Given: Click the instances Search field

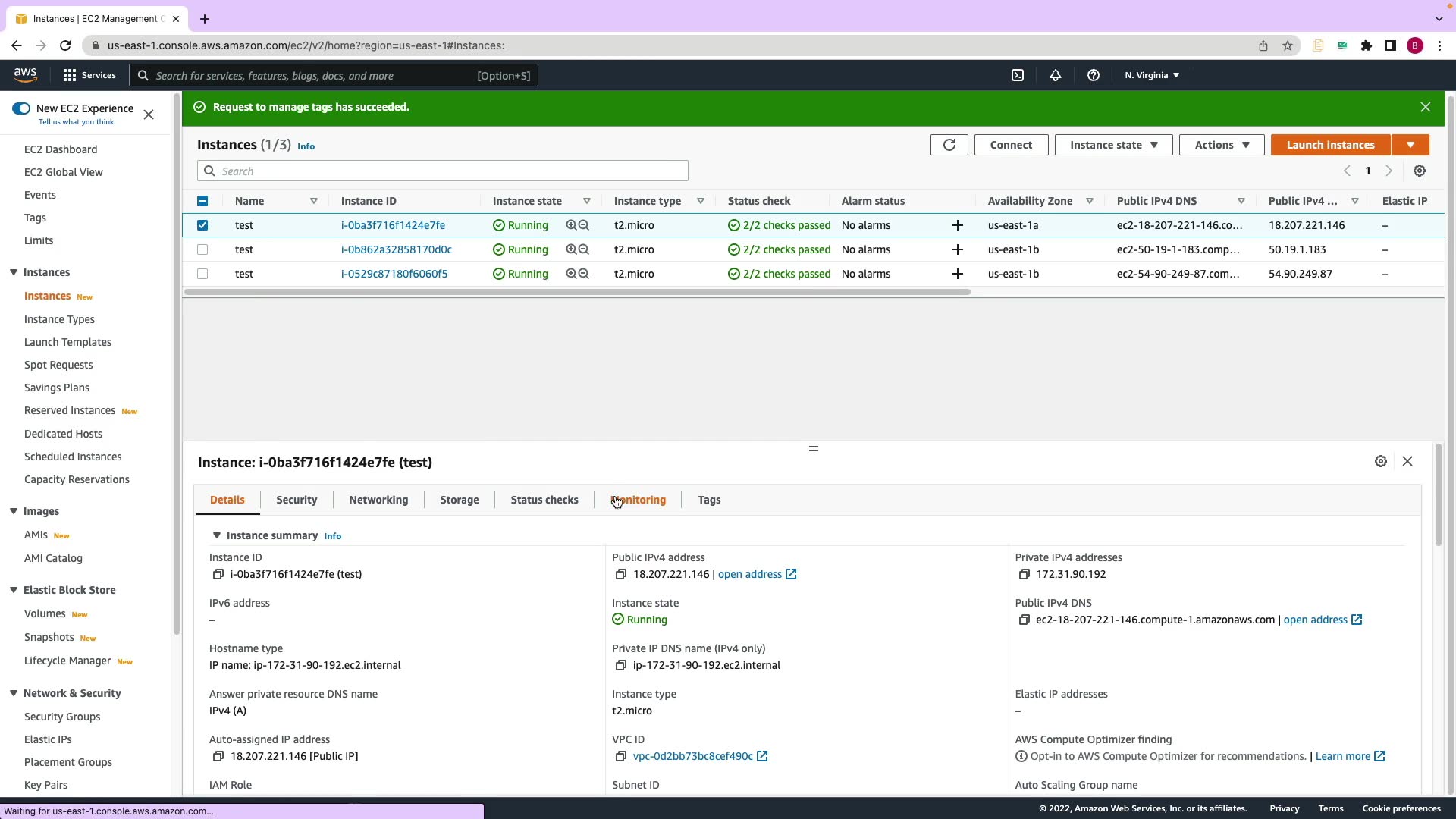Looking at the screenshot, I should point(443,171).
